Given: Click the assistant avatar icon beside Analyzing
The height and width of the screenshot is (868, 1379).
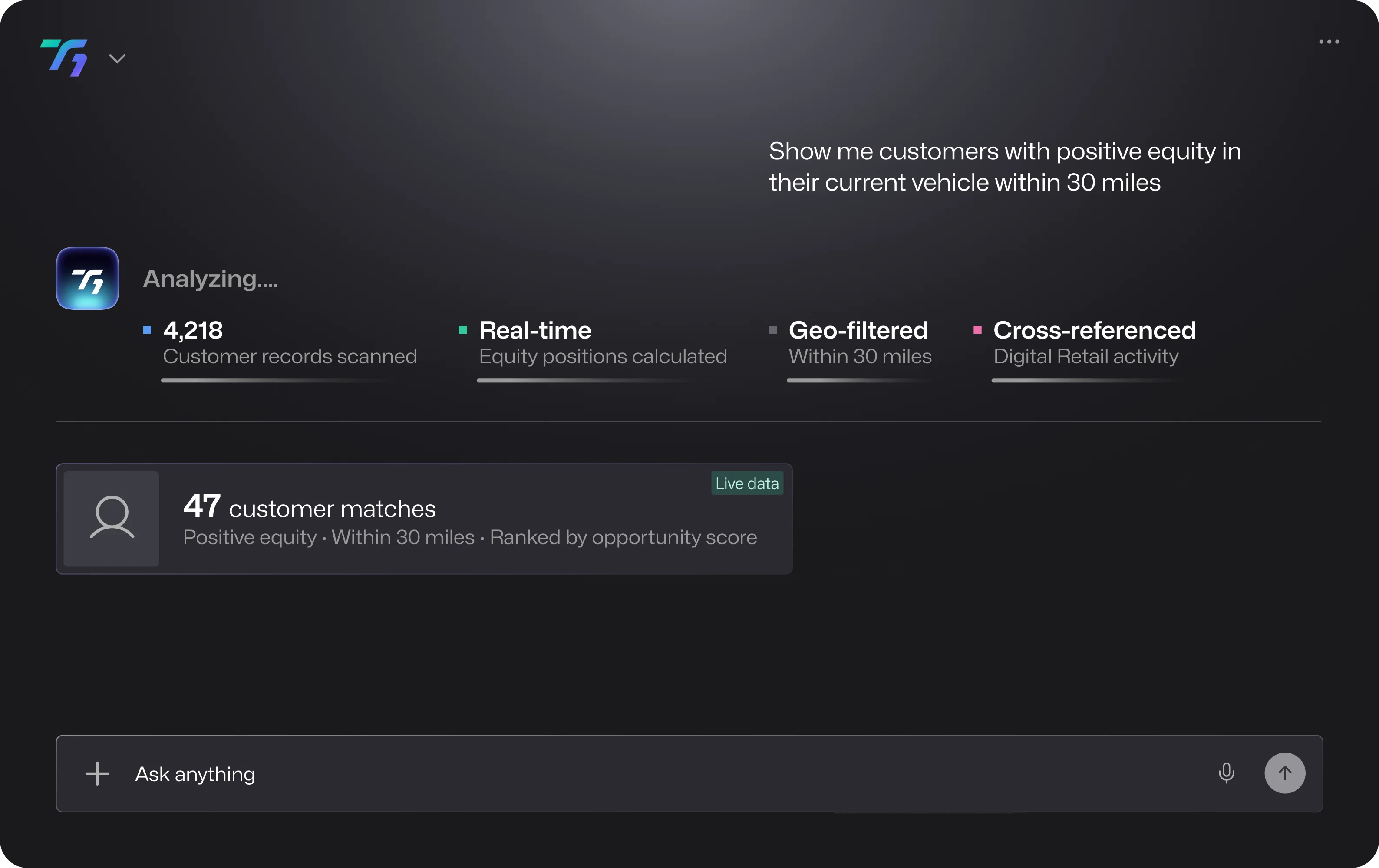Looking at the screenshot, I should pyautogui.click(x=88, y=278).
